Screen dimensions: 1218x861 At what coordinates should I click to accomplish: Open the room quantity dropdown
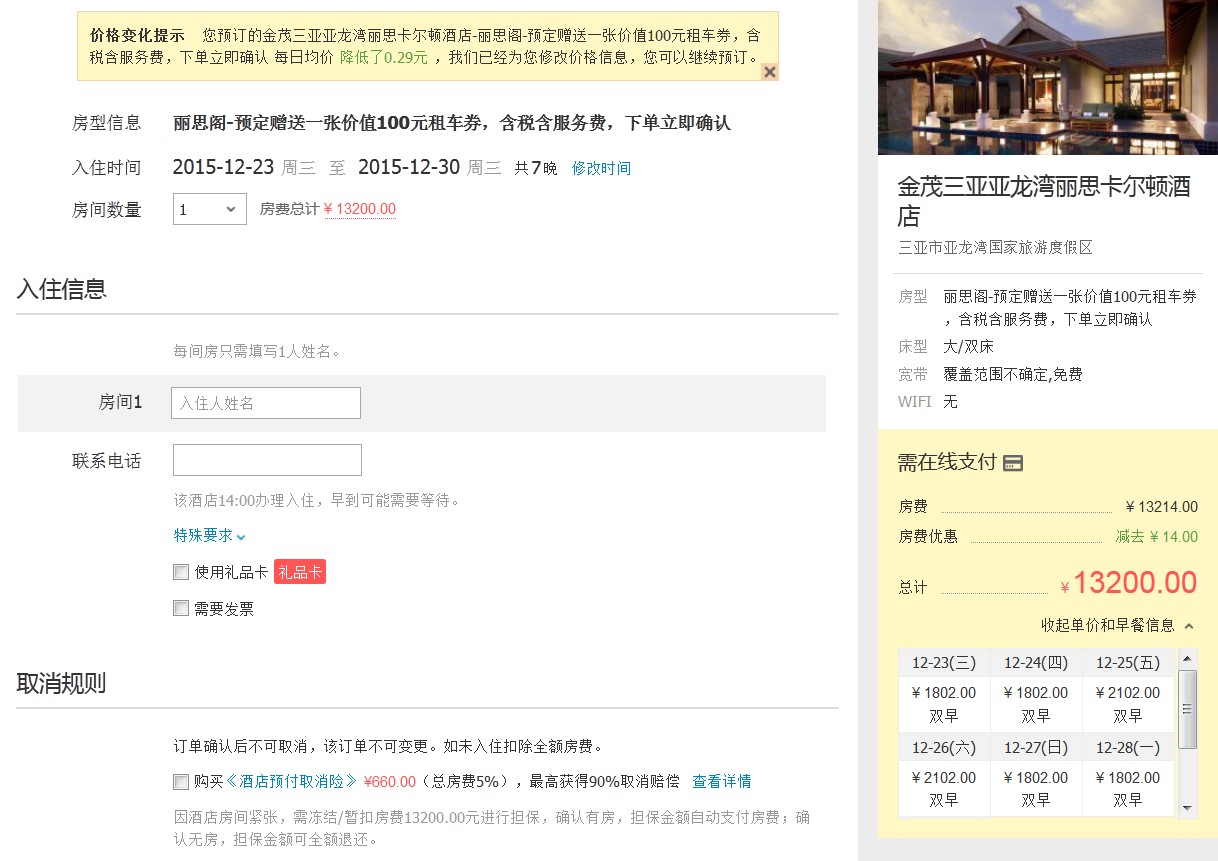[x=210, y=209]
